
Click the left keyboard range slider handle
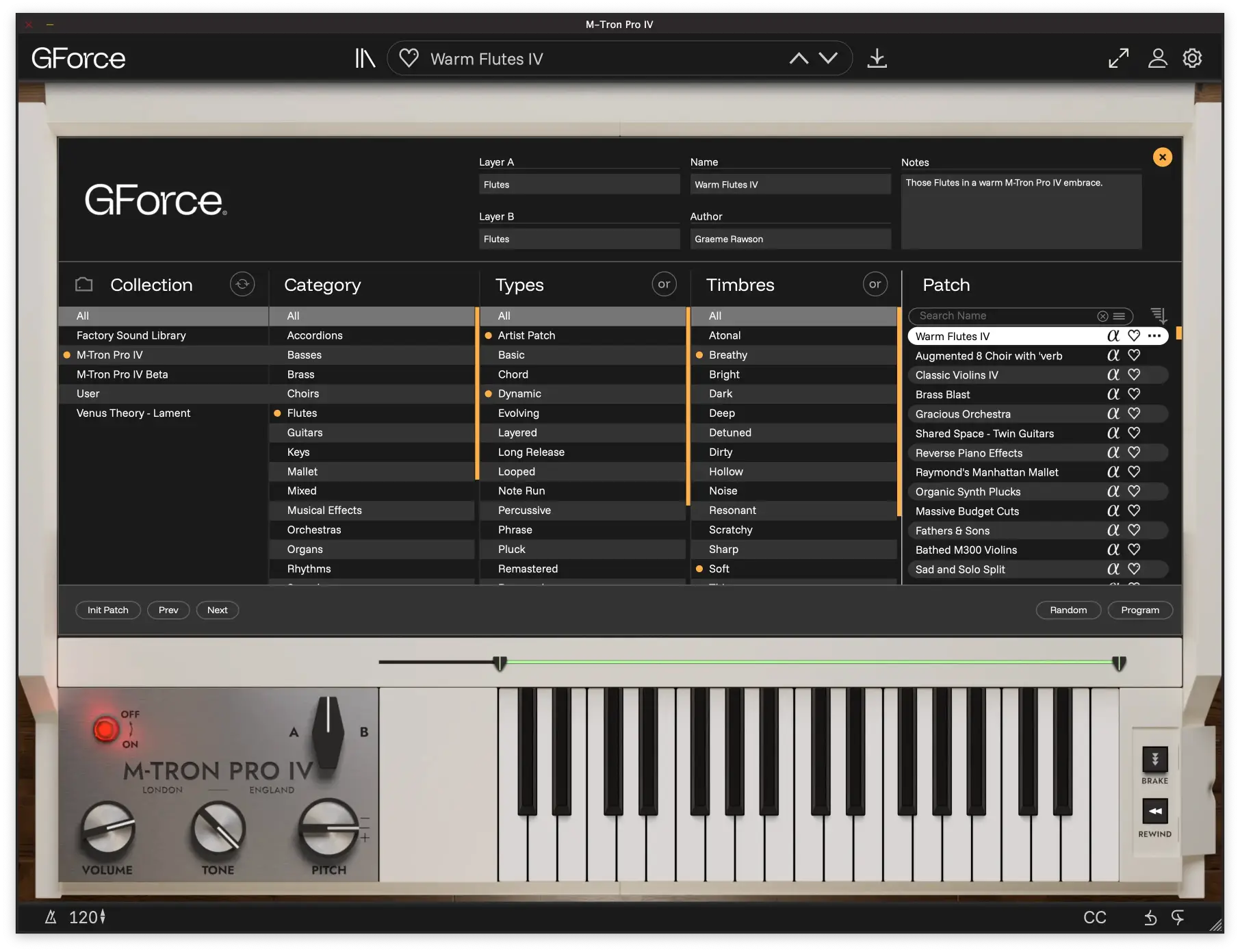click(500, 663)
